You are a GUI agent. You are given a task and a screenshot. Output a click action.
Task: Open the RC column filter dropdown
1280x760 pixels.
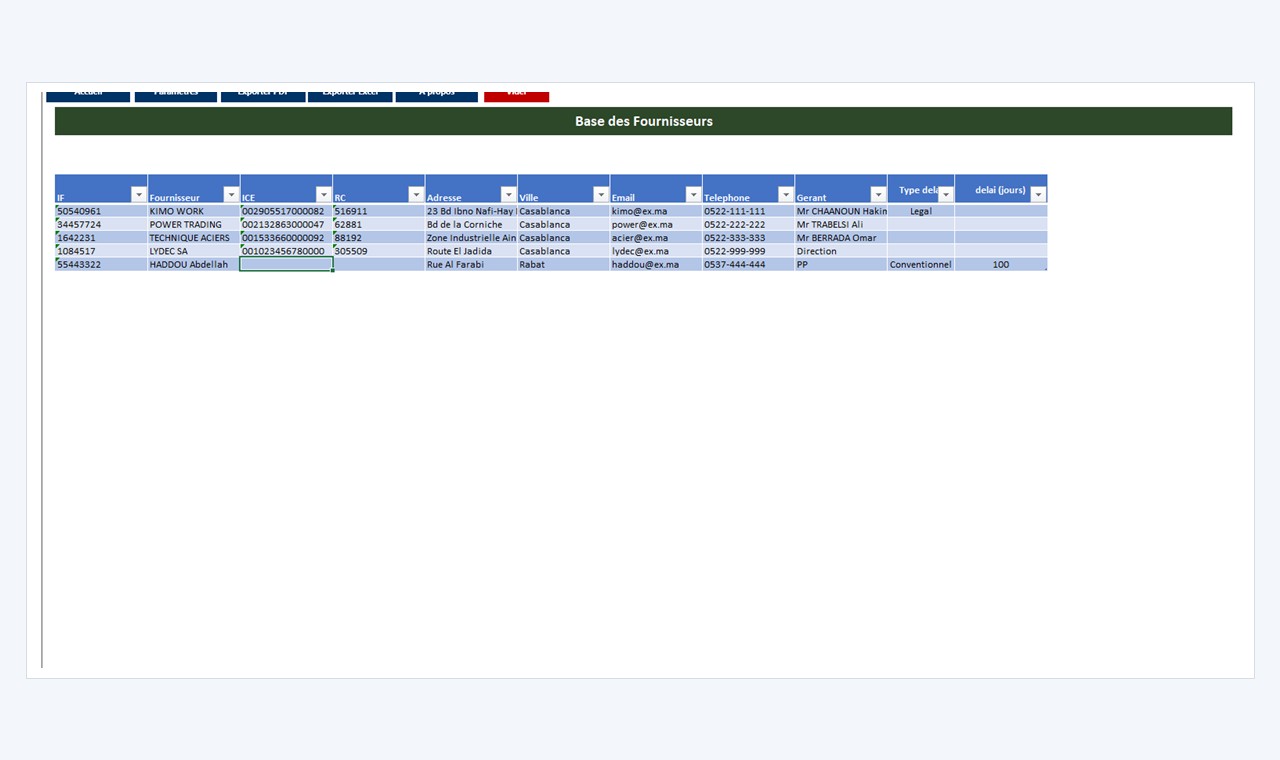[x=416, y=195]
